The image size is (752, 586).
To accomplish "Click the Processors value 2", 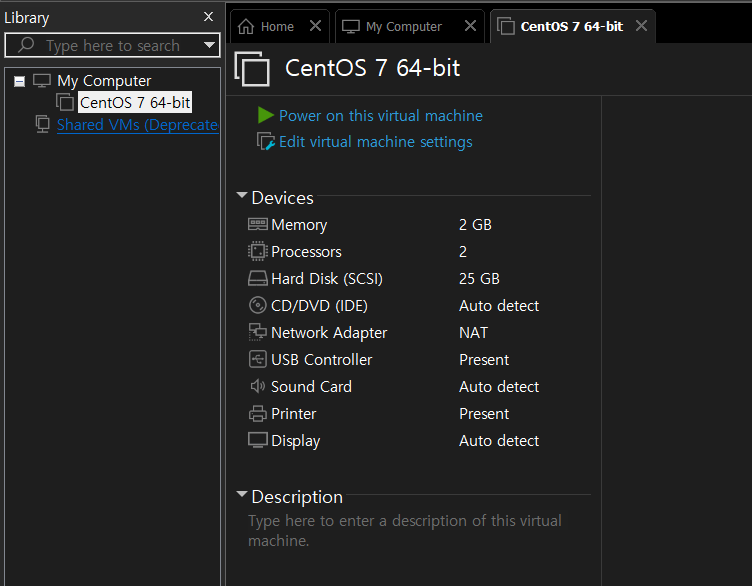I will coord(463,252).
